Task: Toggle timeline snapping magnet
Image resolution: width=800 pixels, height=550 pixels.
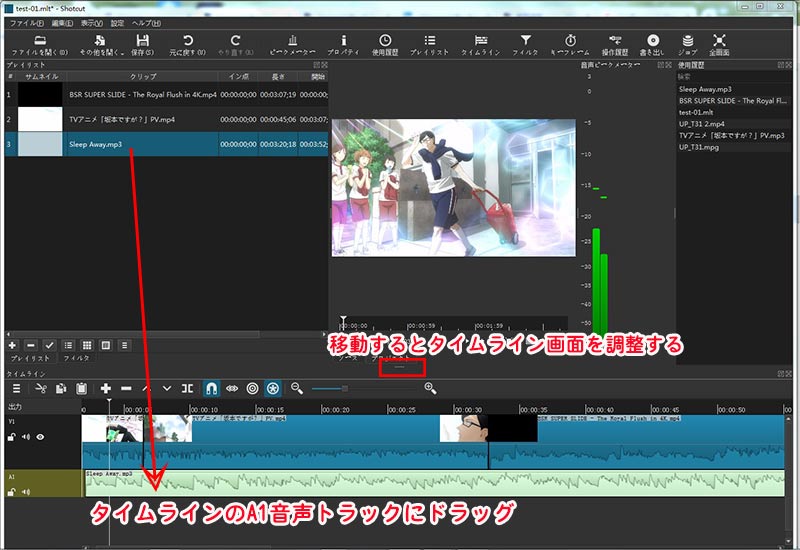Action: pyautogui.click(x=211, y=389)
